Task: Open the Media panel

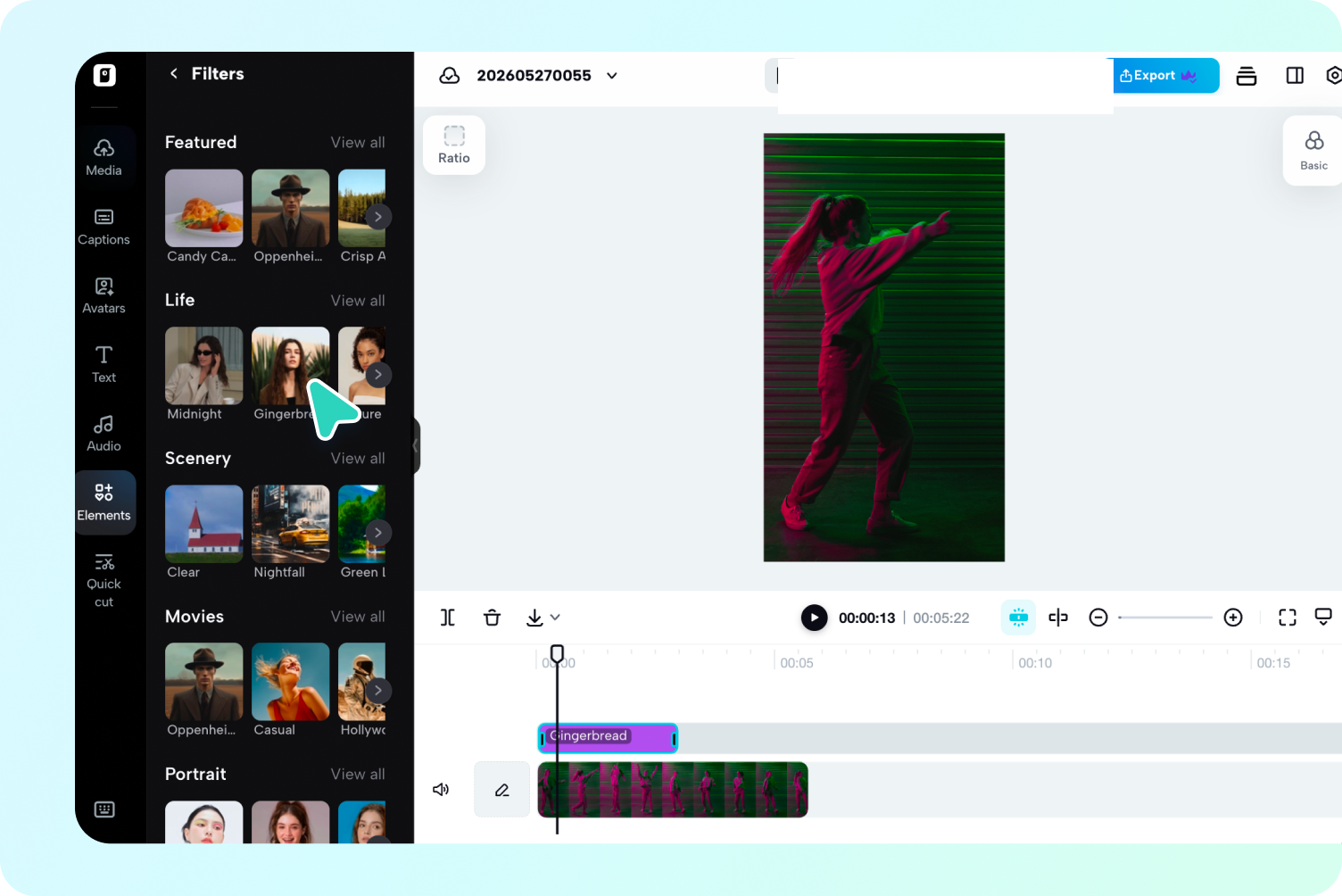Action: coord(104,157)
